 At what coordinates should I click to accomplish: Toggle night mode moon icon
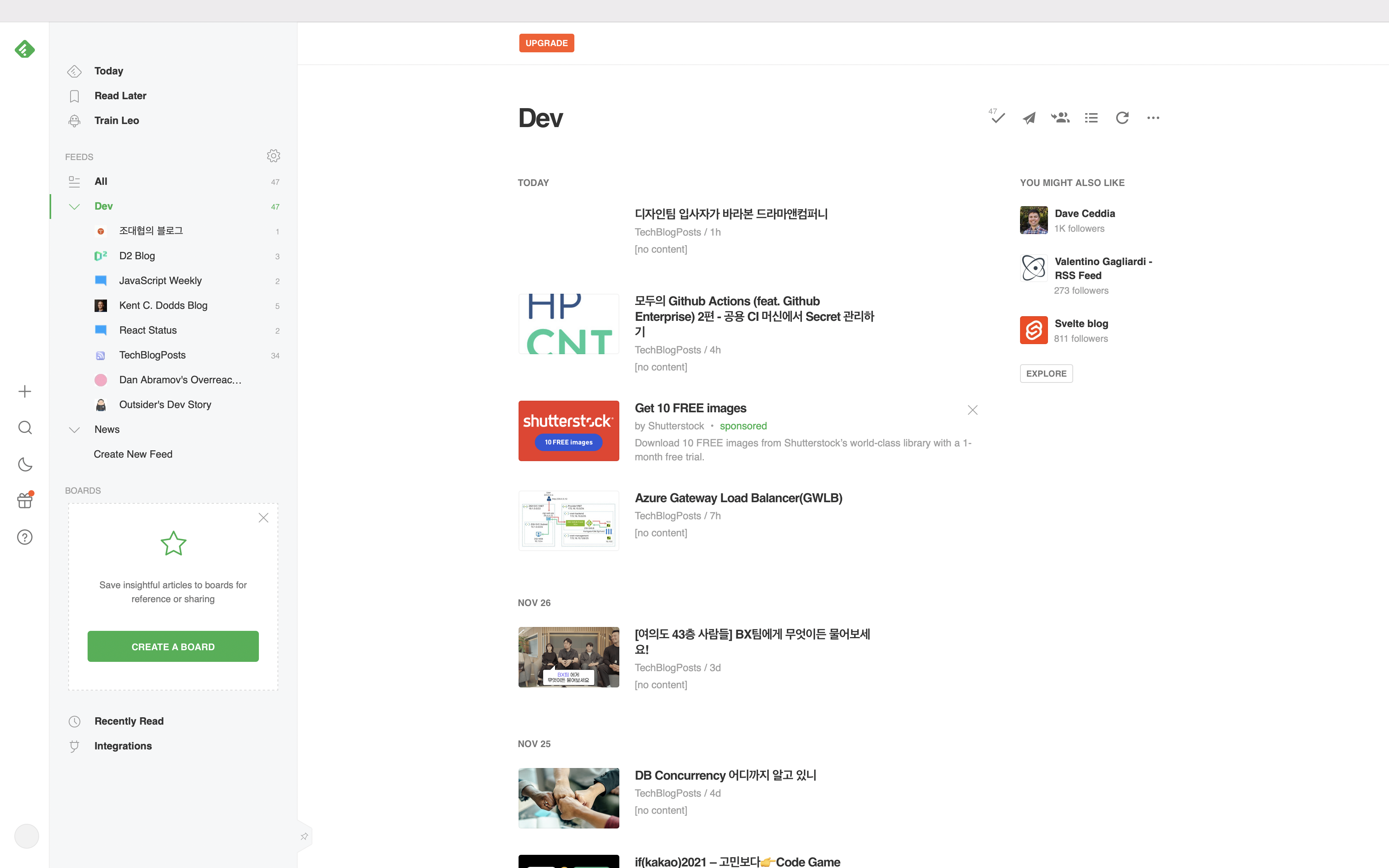tap(25, 465)
